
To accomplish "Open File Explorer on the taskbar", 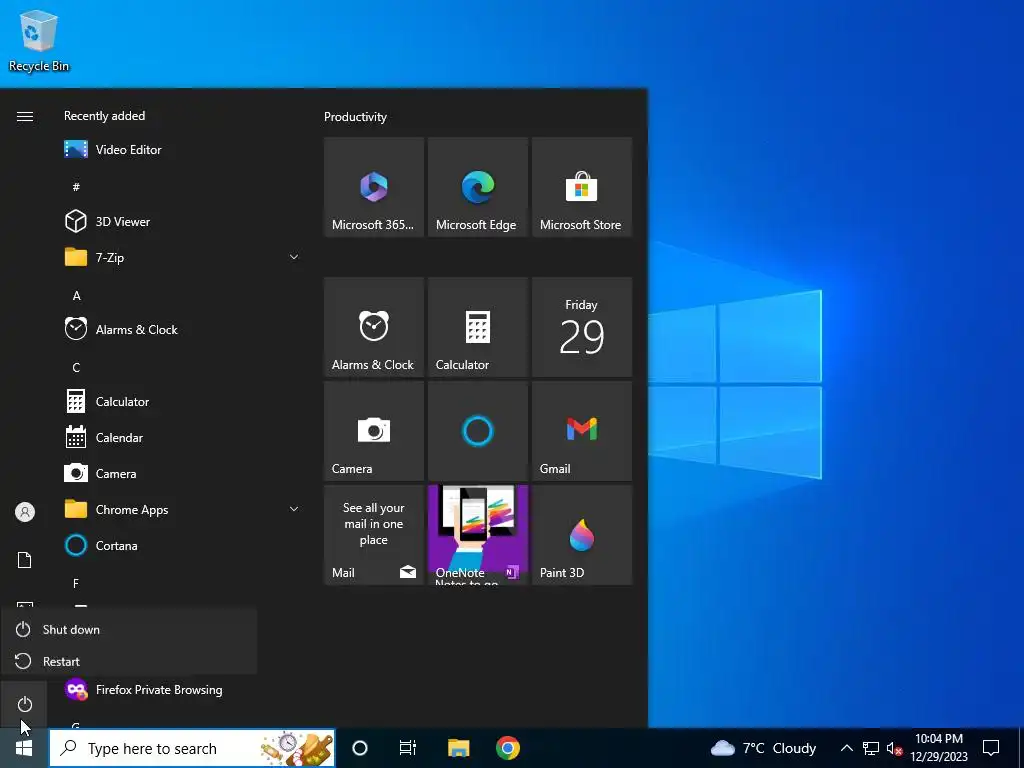I will coord(458,748).
